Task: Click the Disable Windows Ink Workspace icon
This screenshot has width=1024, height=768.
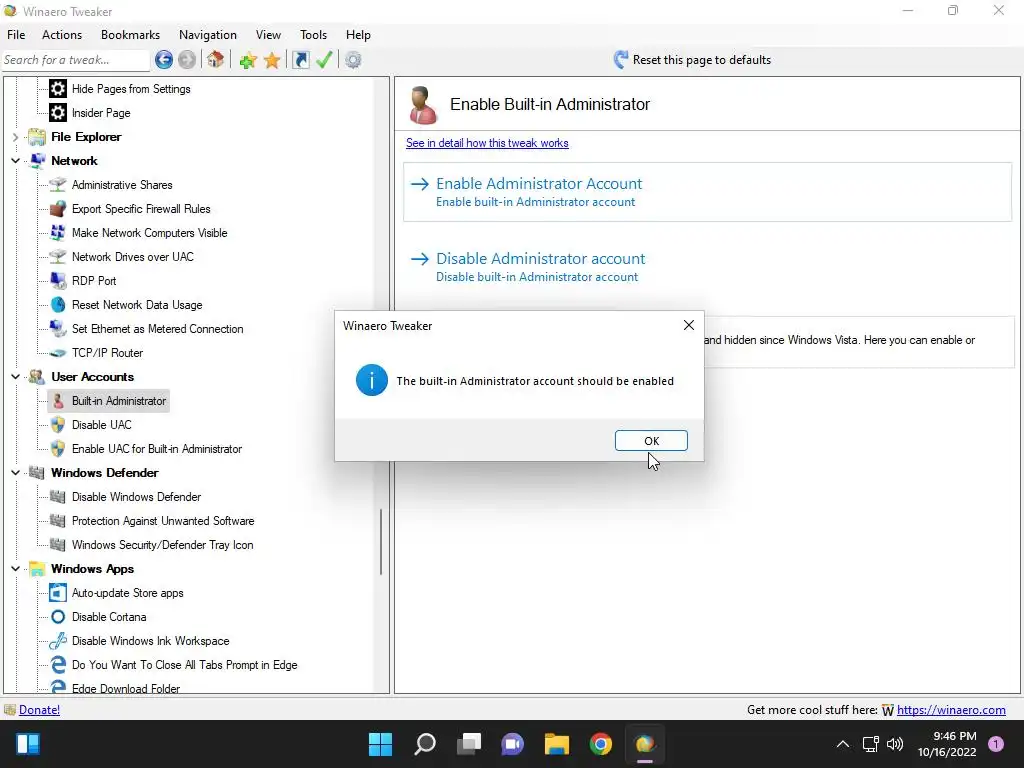Action: [58, 641]
